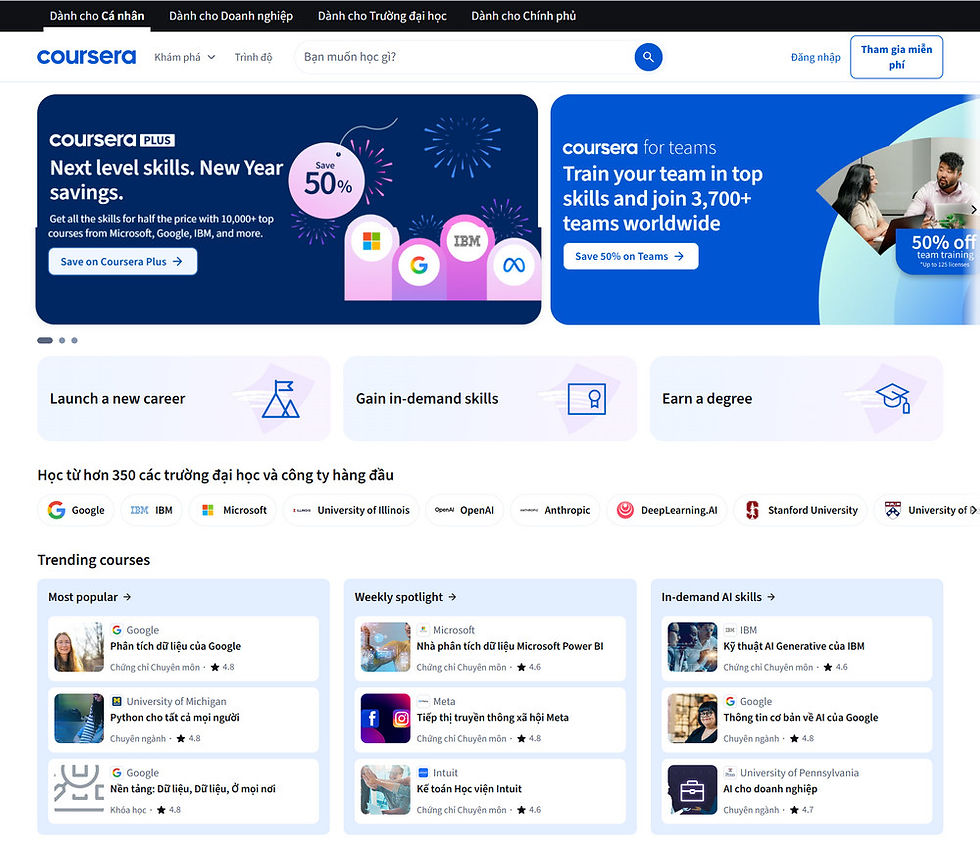The width and height of the screenshot is (980, 850).
Task: Select the second carousel dot
Action: tap(61, 340)
